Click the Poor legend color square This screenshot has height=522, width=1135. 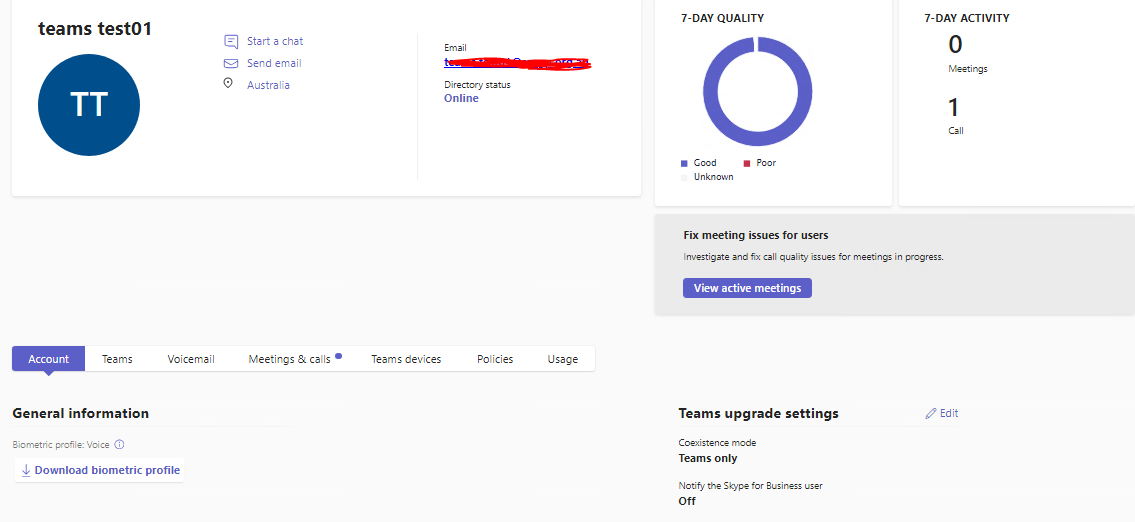(747, 164)
